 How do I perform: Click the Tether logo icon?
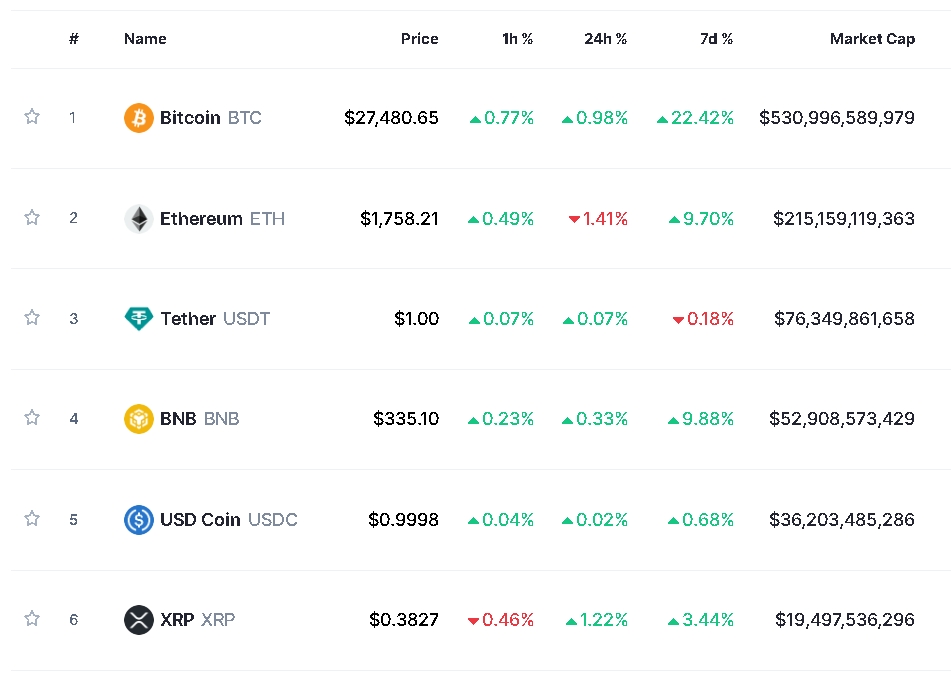point(138,319)
